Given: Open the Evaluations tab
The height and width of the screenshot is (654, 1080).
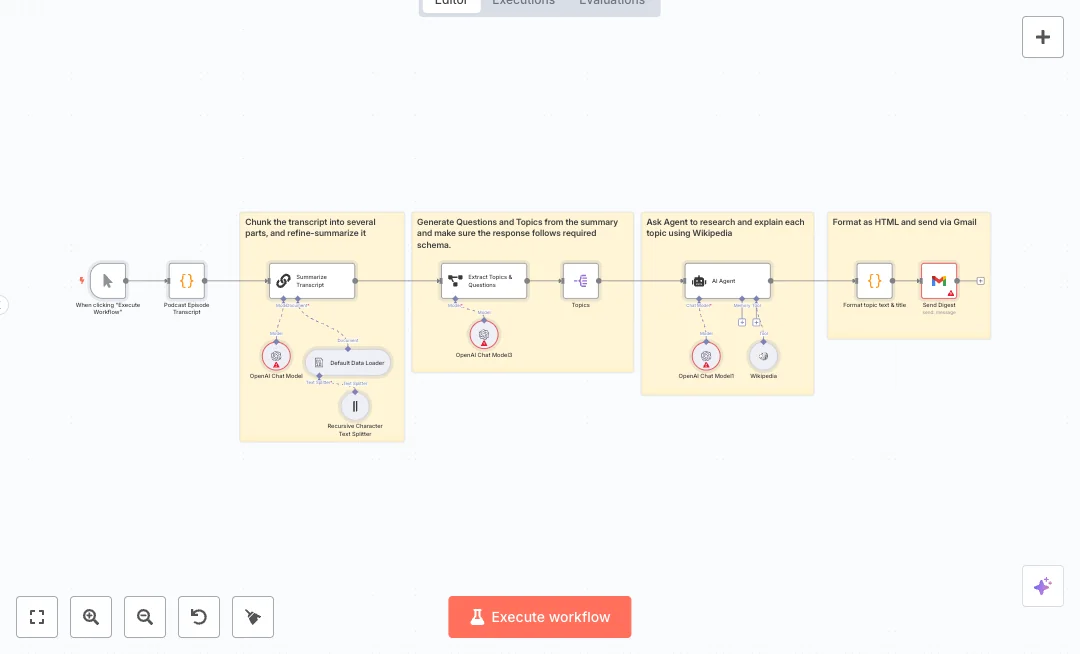Looking at the screenshot, I should [x=611, y=3].
